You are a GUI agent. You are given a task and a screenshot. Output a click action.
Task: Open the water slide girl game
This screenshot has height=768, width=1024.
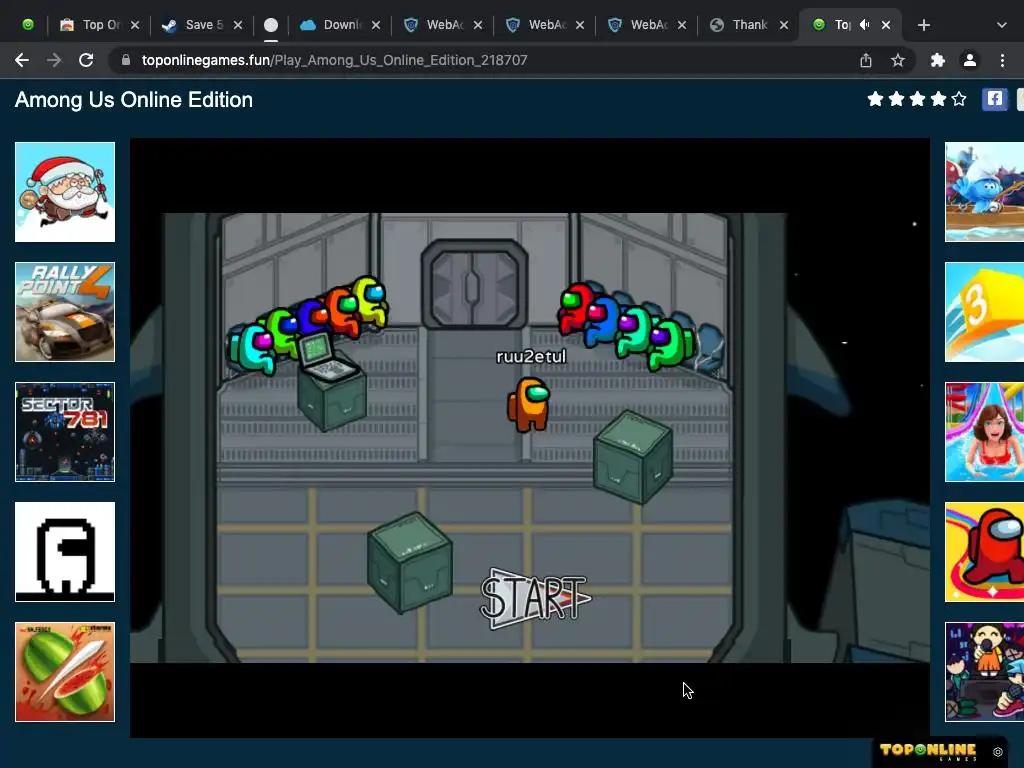(x=984, y=432)
